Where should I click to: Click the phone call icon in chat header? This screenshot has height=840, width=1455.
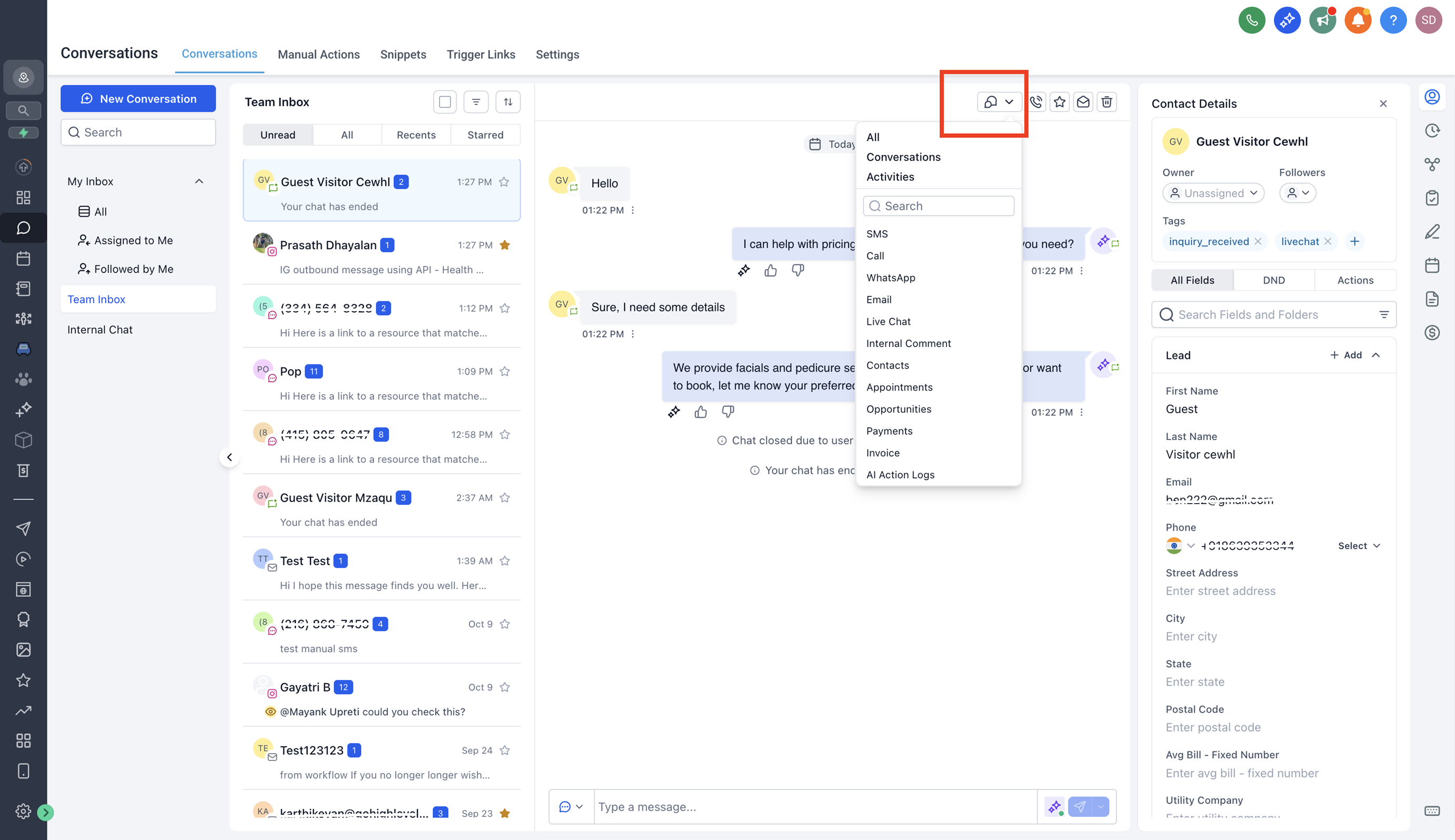1036,102
